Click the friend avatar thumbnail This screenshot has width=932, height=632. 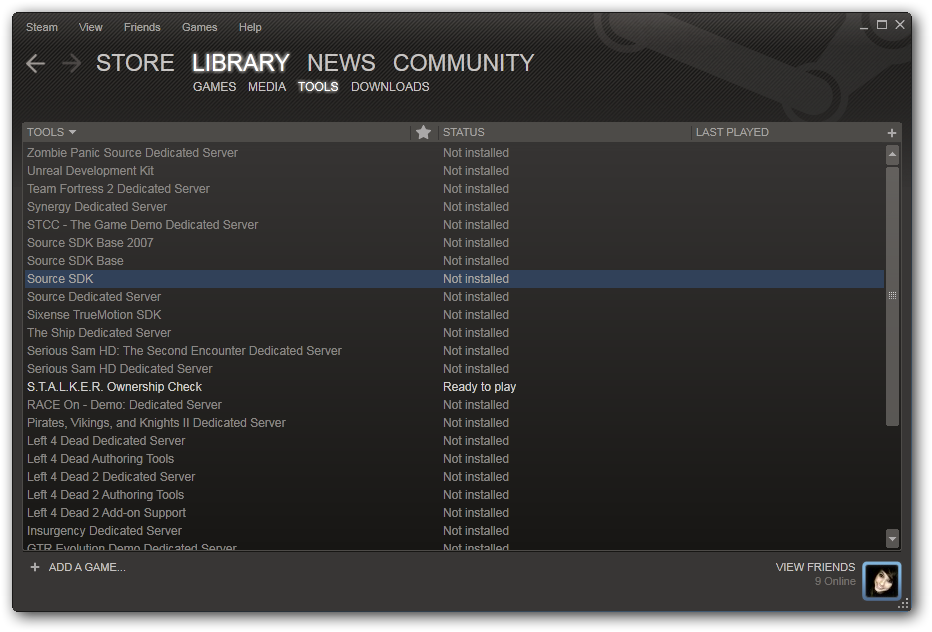[x=882, y=580]
